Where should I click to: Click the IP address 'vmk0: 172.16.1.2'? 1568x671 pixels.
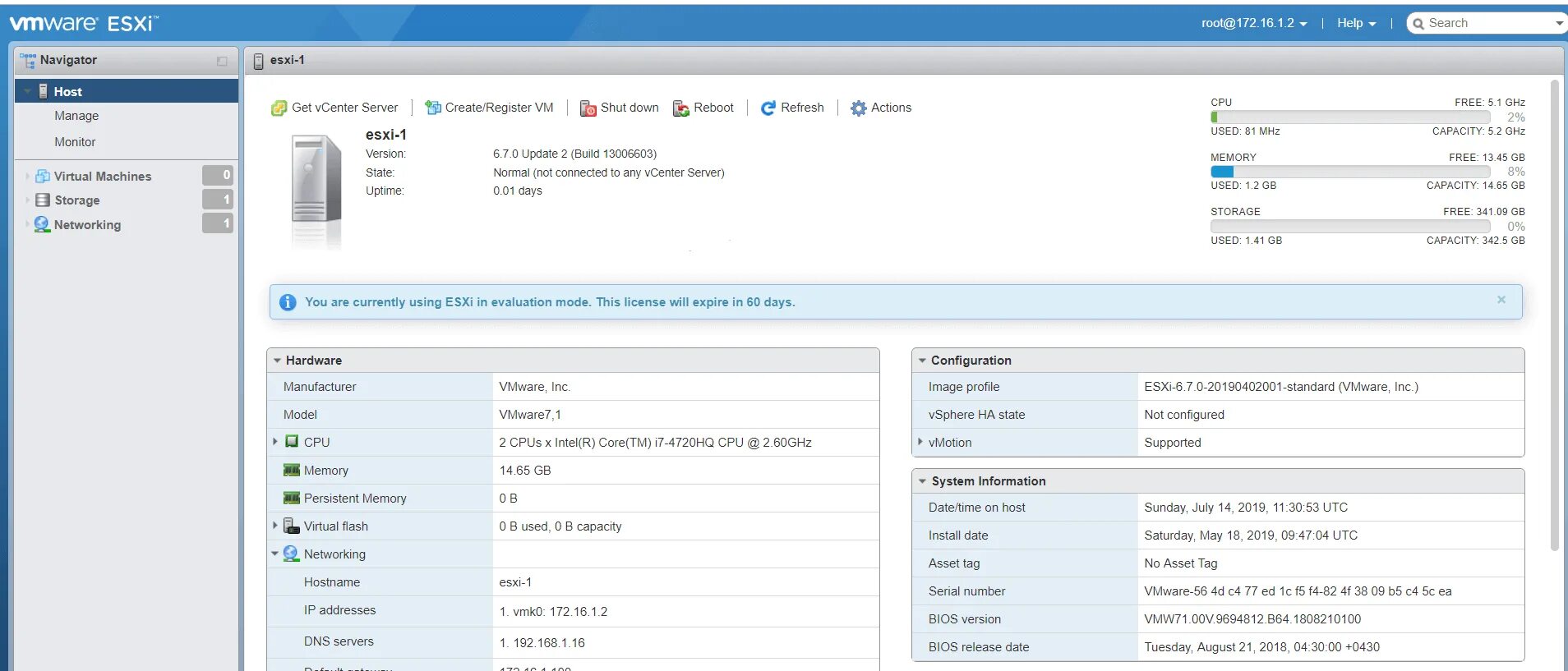point(560,612)
